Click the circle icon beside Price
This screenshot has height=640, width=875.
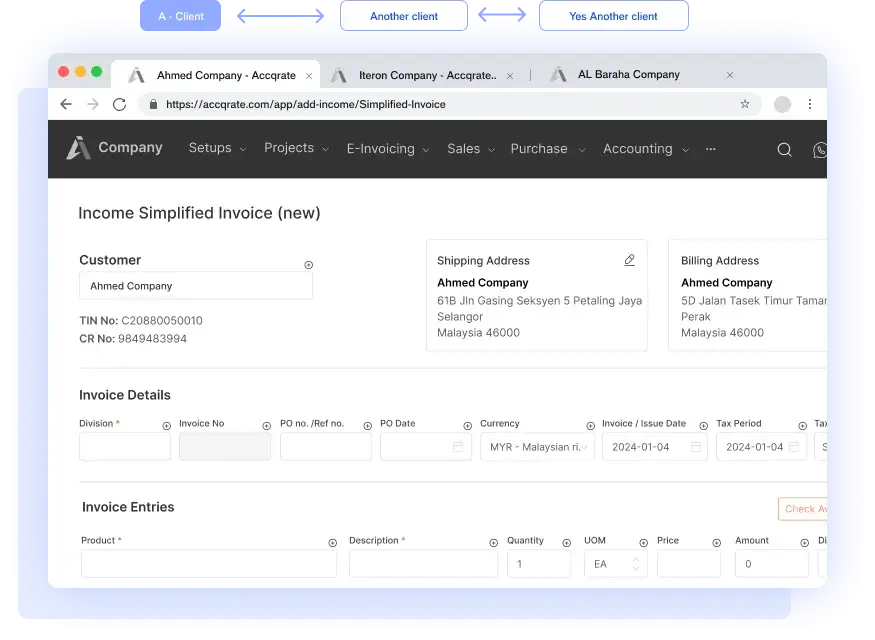717,543
